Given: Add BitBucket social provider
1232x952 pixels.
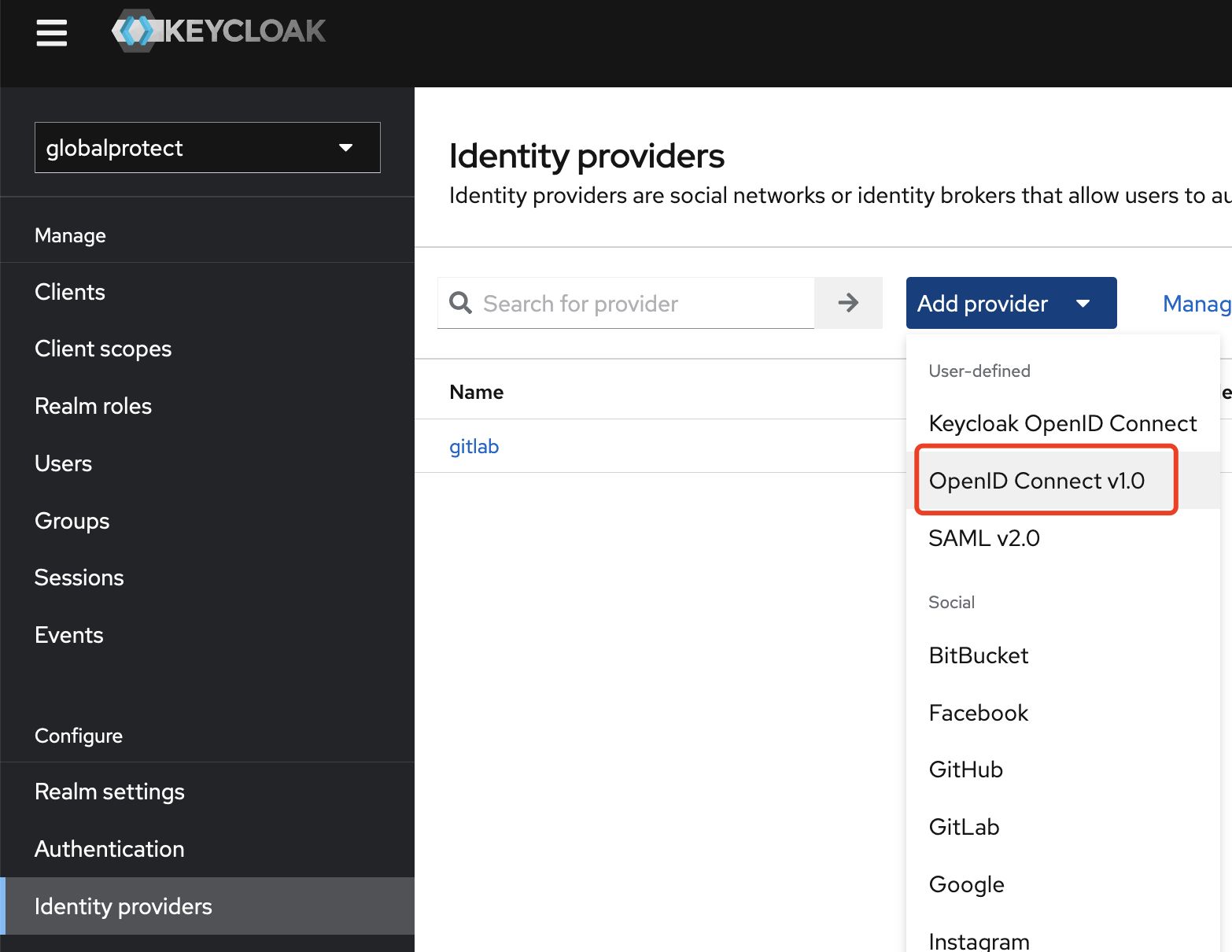Looking at the screenshot, I should pos(1063,655).
